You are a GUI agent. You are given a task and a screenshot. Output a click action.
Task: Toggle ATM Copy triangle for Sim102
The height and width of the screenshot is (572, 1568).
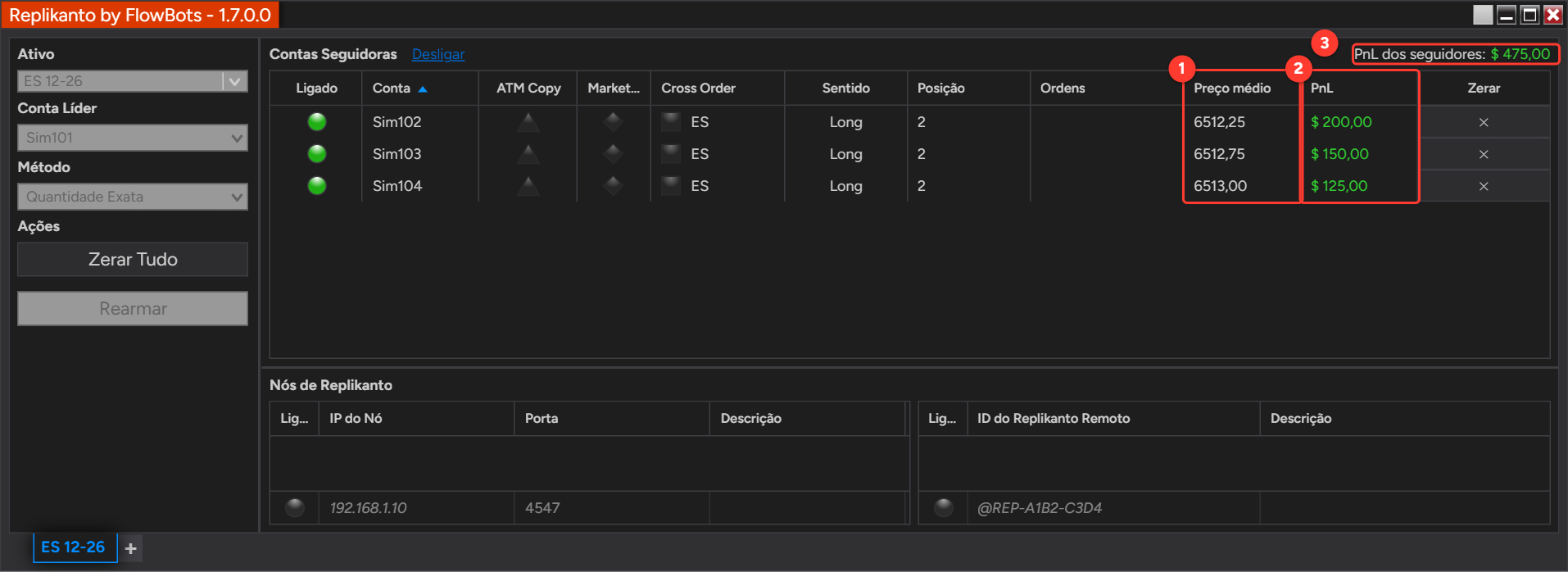(528, 122)
